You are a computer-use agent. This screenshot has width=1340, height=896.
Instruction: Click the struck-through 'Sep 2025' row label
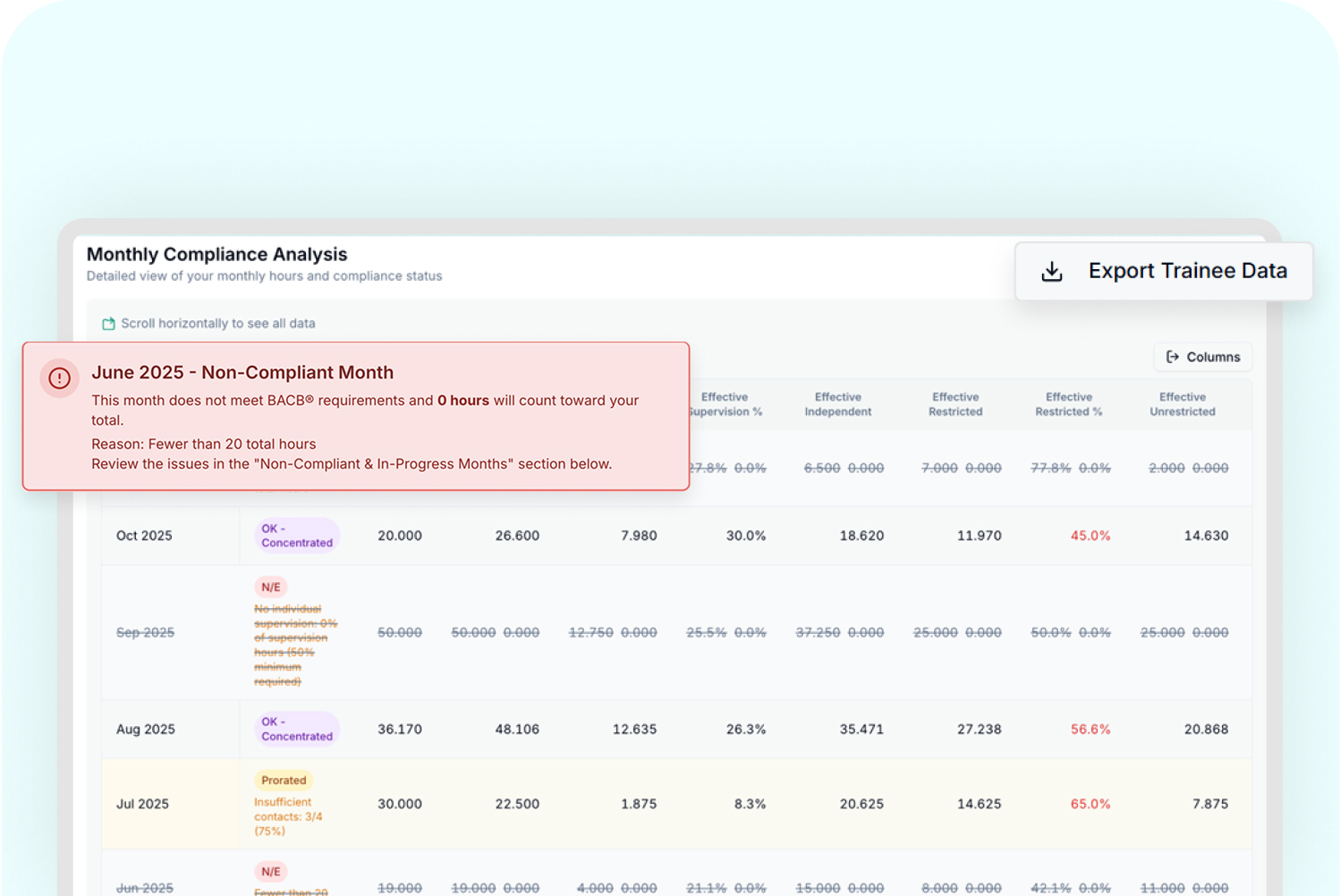[145, 632]
